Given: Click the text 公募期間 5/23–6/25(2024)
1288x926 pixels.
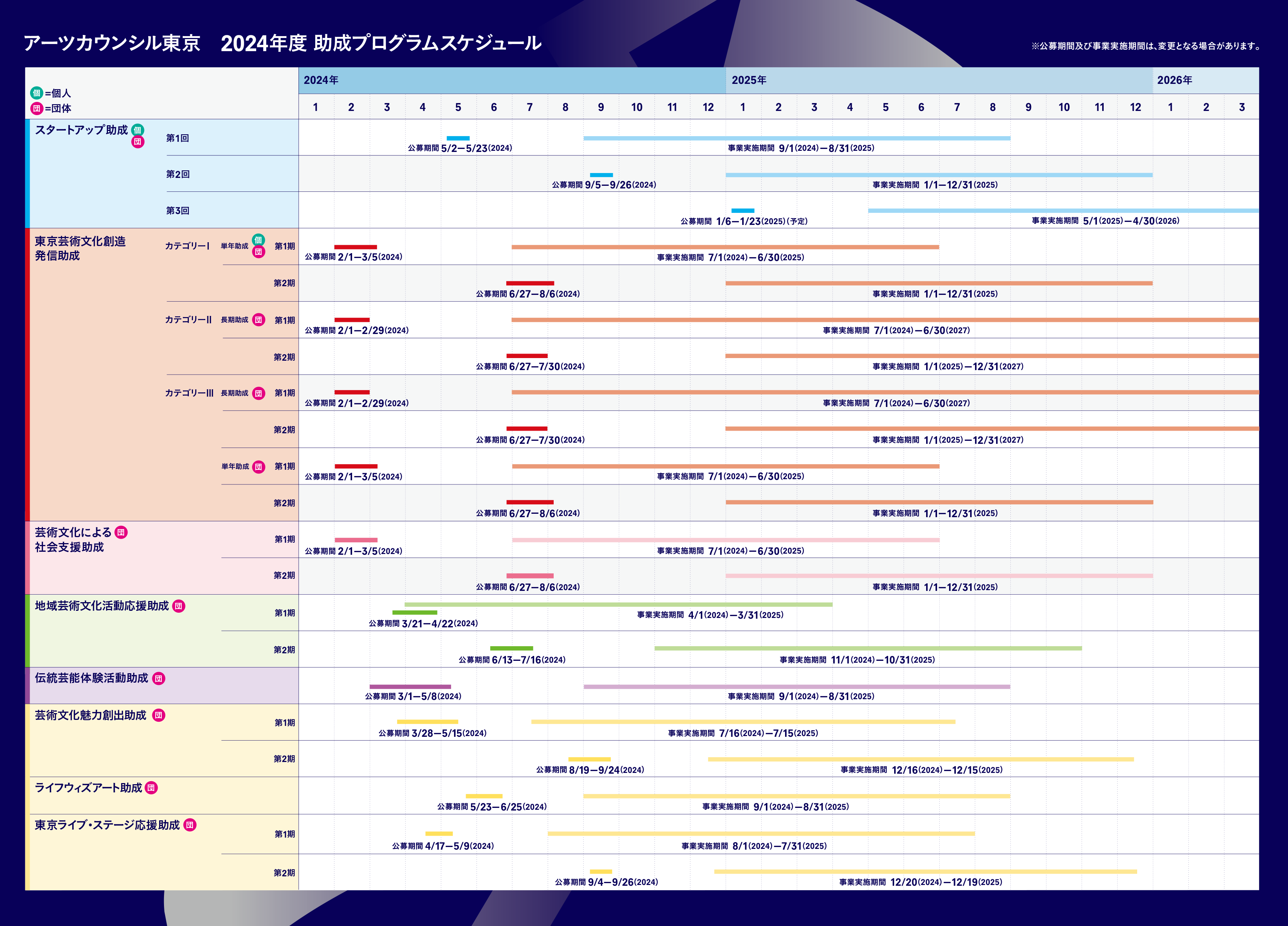Looking at the screenshot, I should click(492, 807).
